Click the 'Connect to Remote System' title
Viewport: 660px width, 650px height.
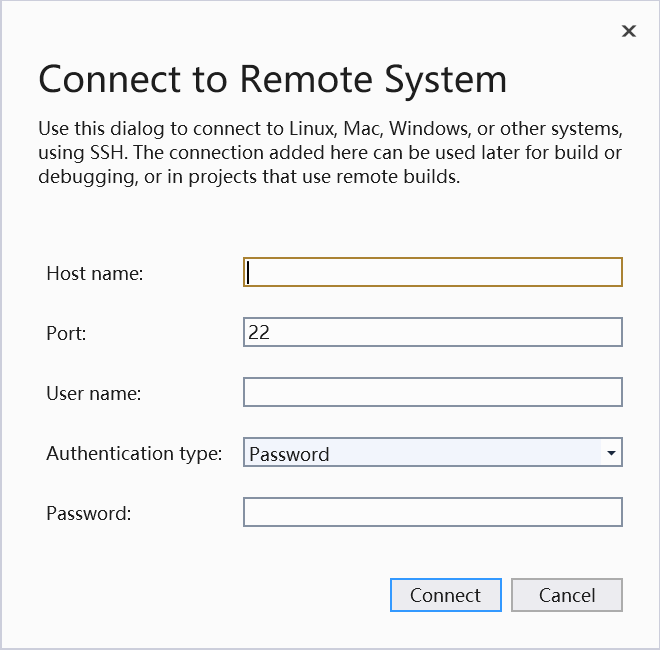(x=272, y=80)
